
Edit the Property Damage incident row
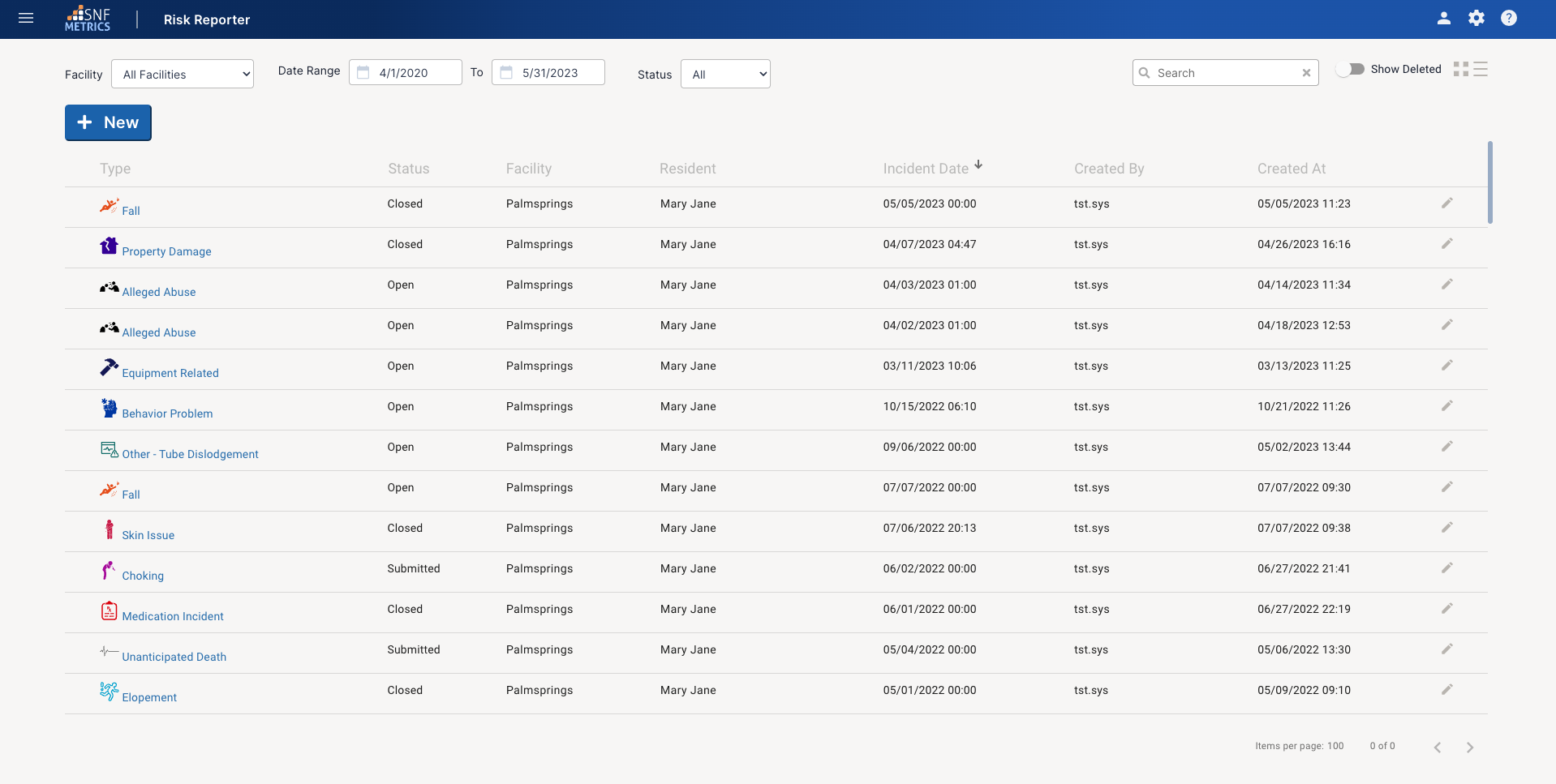point(1446,244)
